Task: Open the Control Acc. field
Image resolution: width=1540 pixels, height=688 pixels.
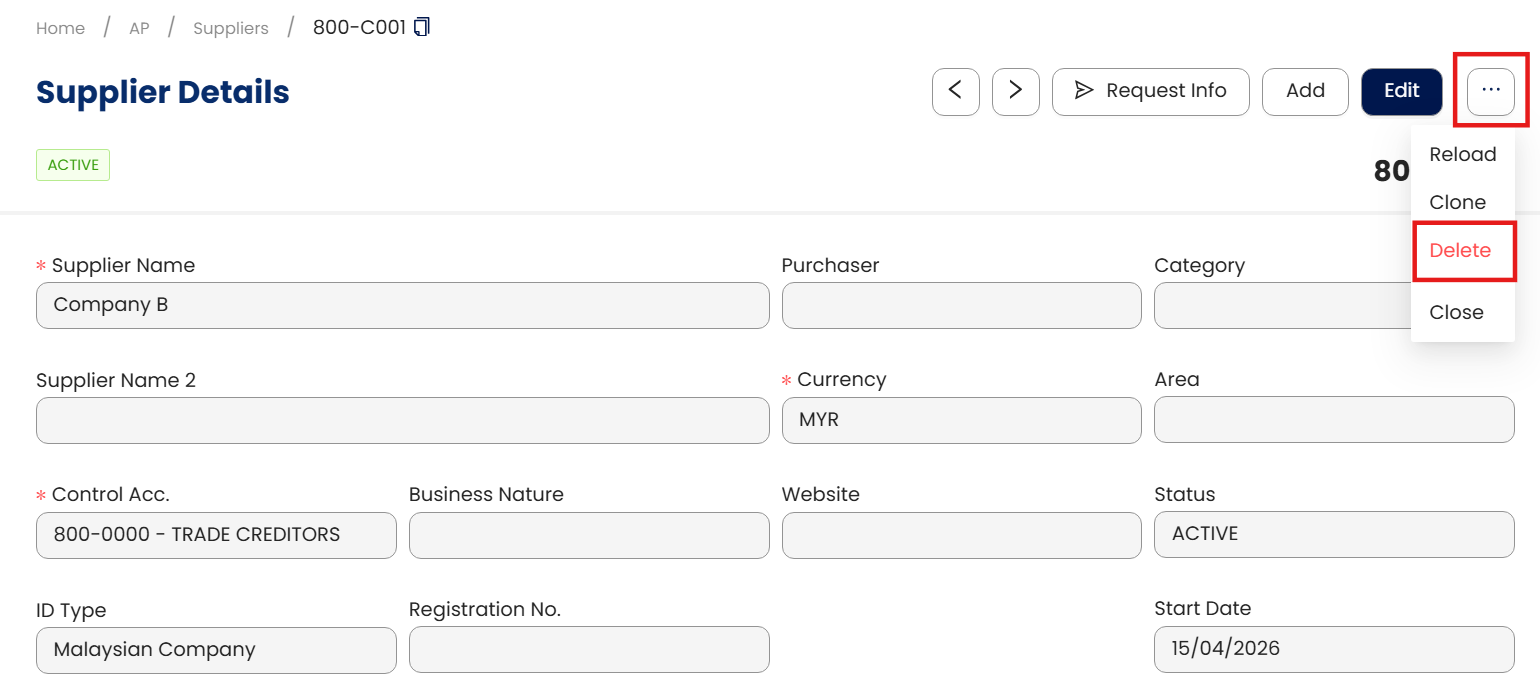Action: click(x=216, y=535)
